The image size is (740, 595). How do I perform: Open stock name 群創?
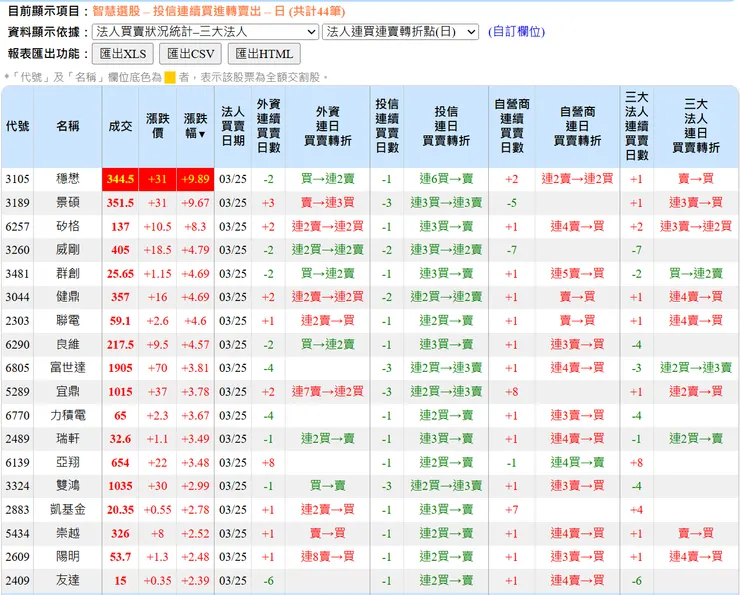tap(67, 274)
